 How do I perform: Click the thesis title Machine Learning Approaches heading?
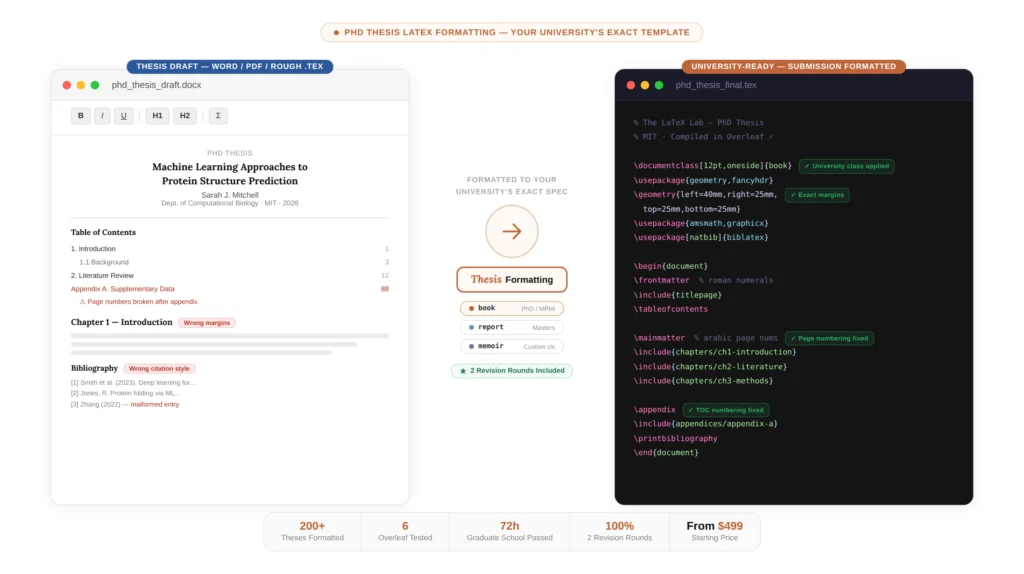click(x=230, y=174)
